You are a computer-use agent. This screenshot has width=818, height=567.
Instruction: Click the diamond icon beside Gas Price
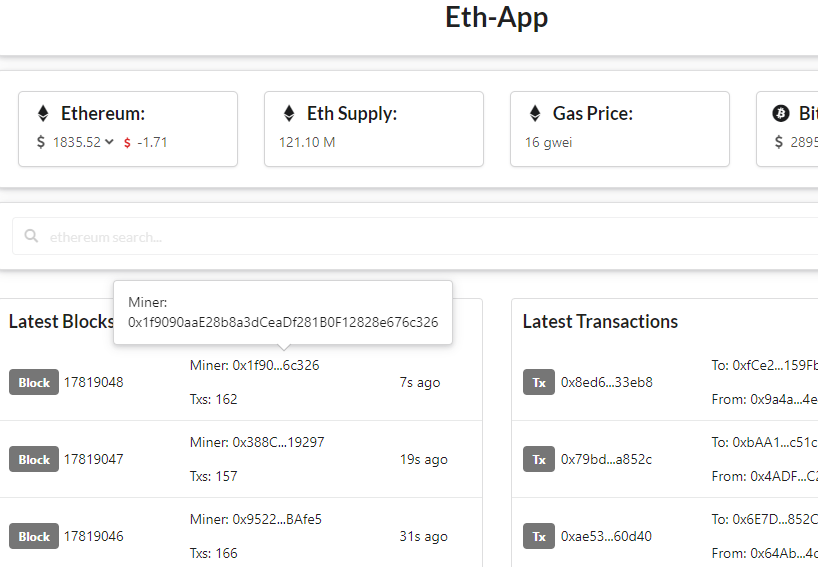pos(535,113)
